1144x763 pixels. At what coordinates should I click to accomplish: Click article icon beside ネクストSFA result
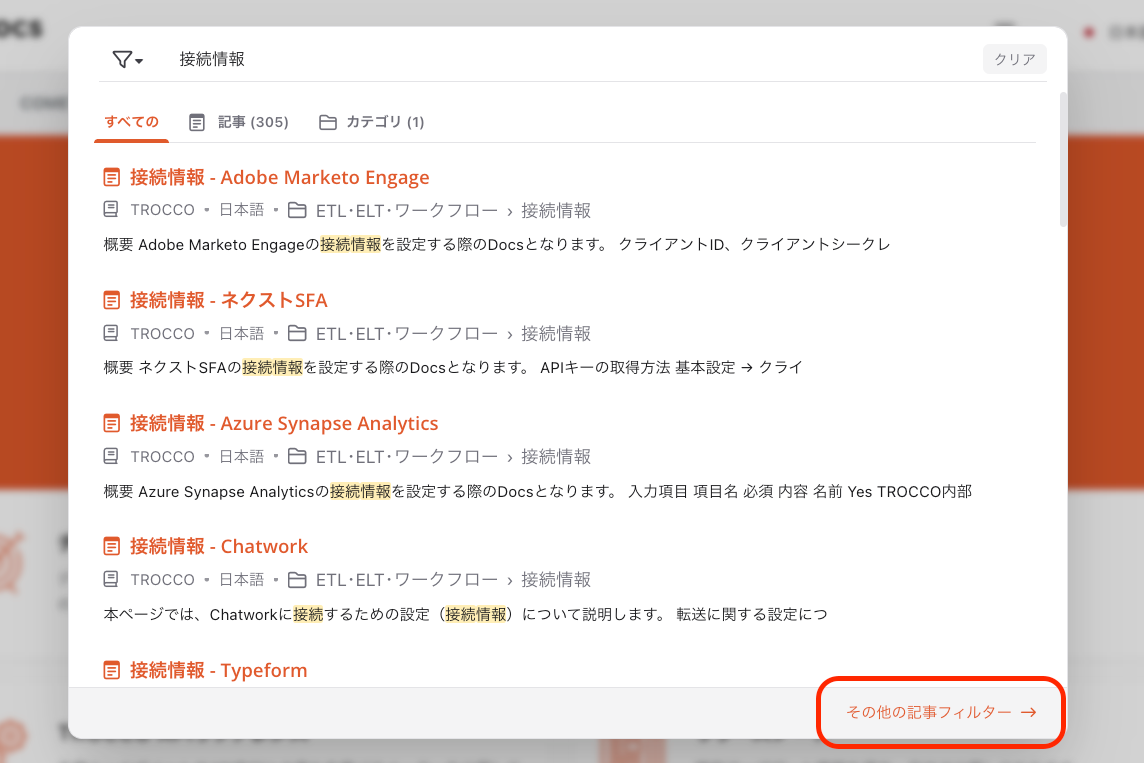point(112,301)
